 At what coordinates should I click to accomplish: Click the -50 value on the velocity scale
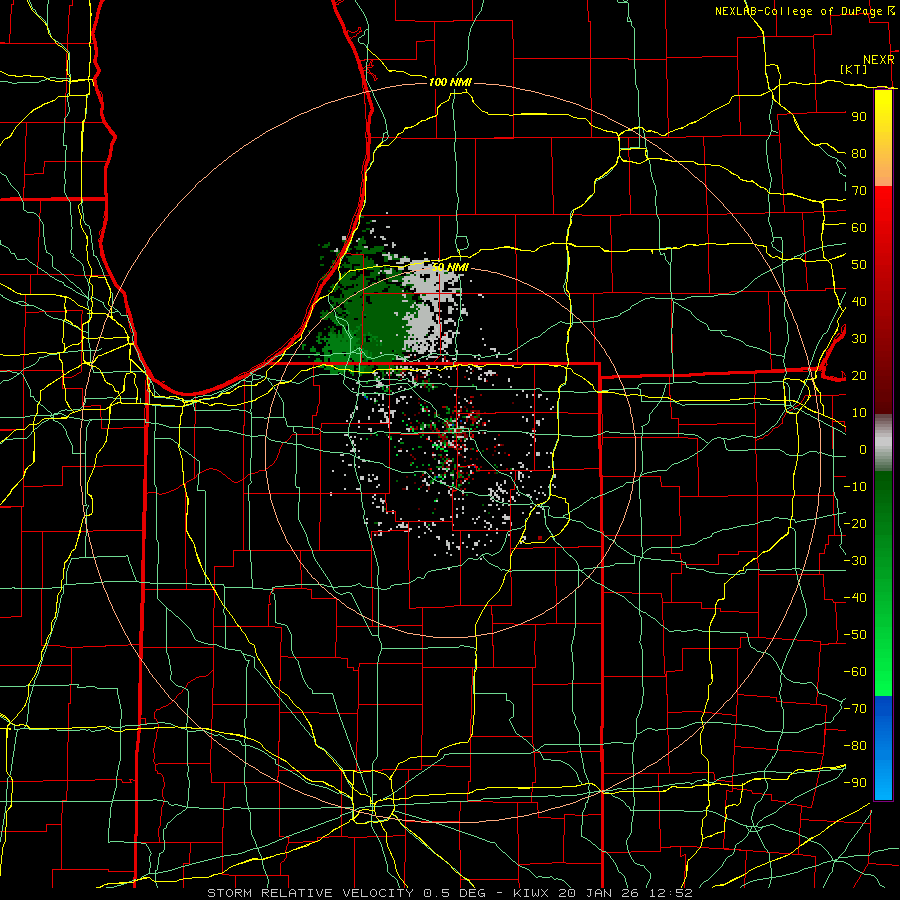pyautogui.click(x=855, y=634)
